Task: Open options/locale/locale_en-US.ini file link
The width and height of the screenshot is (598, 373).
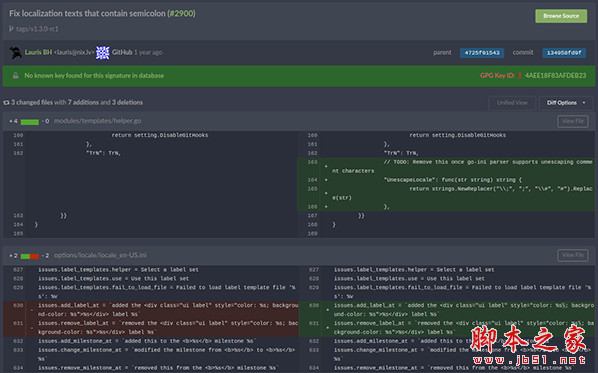Action: 100,255
